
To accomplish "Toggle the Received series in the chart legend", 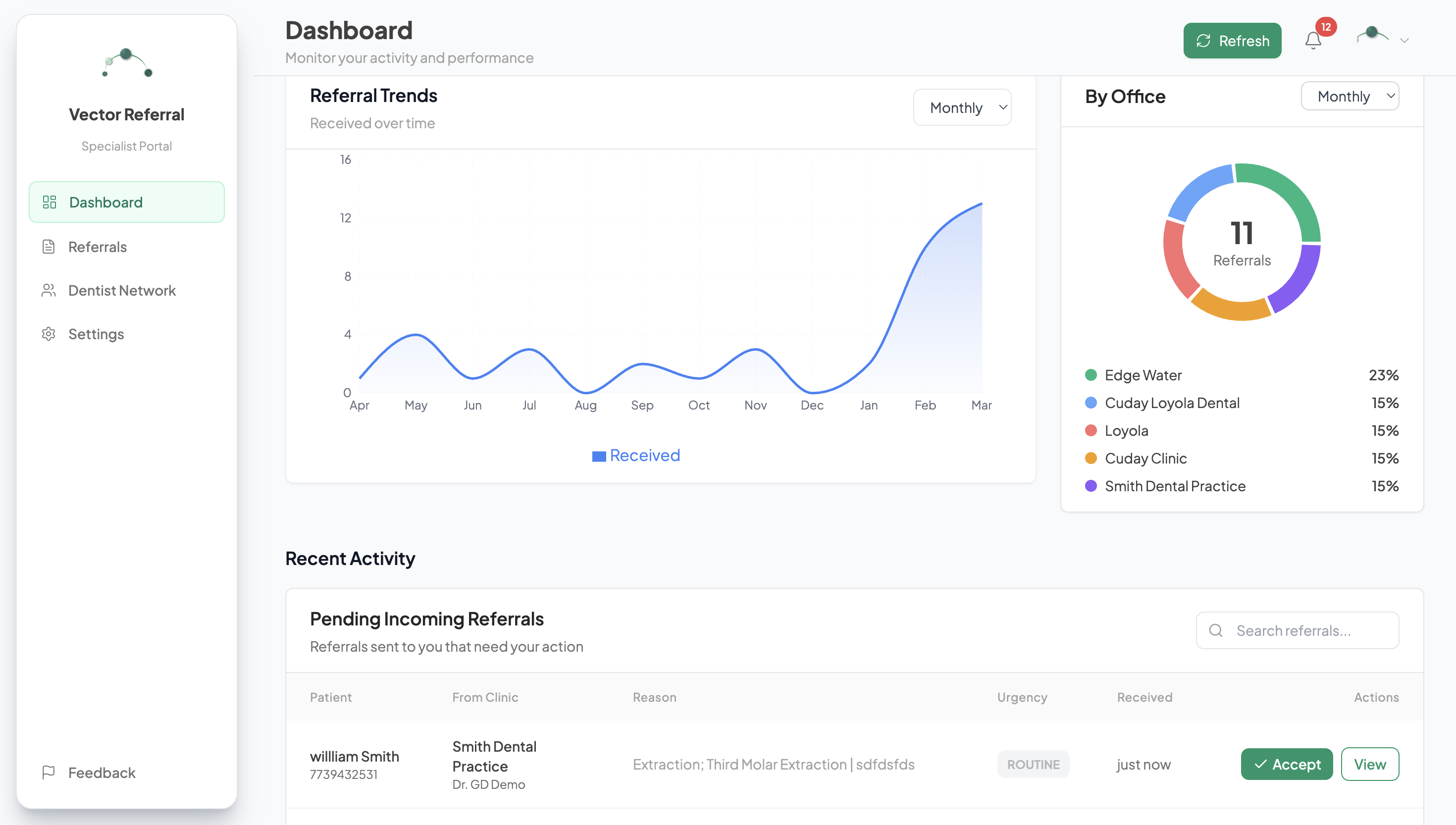I will pyautogui.click(x=636, y=455).
